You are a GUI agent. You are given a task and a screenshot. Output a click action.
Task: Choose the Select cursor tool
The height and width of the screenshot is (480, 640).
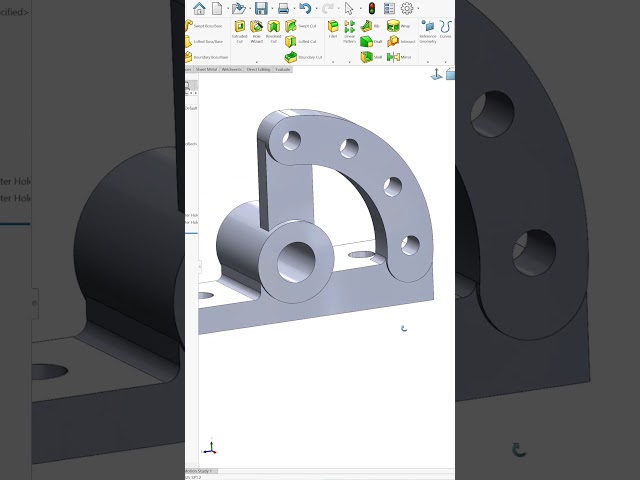click(349, 8)
